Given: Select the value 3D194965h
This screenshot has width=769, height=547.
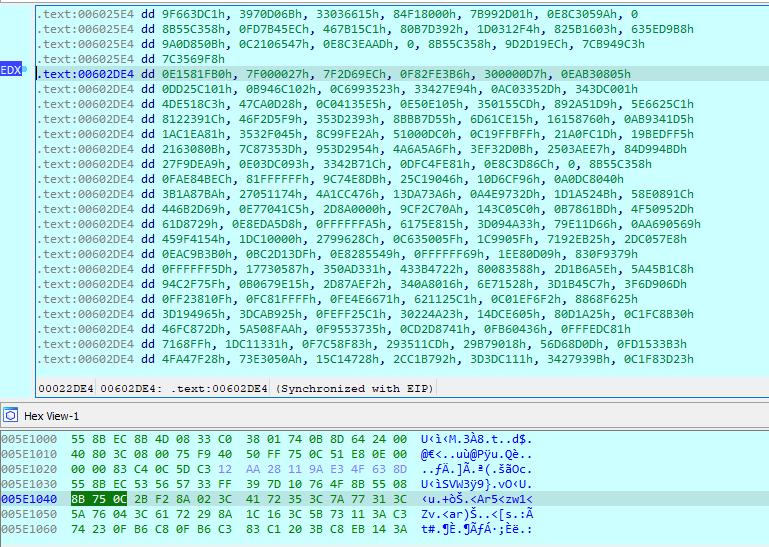Looking at the screenshot, I should [x=193, y=314].
